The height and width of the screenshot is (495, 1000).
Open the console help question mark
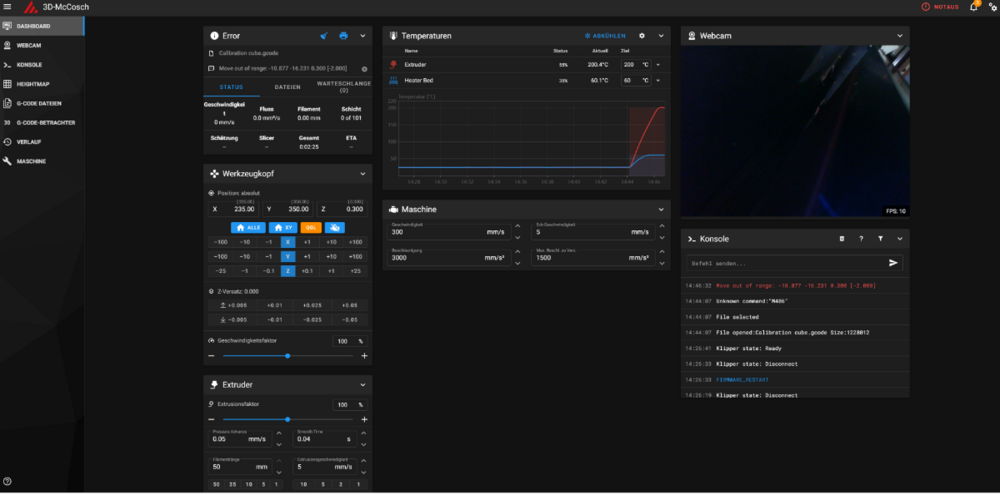pos(861,239)
